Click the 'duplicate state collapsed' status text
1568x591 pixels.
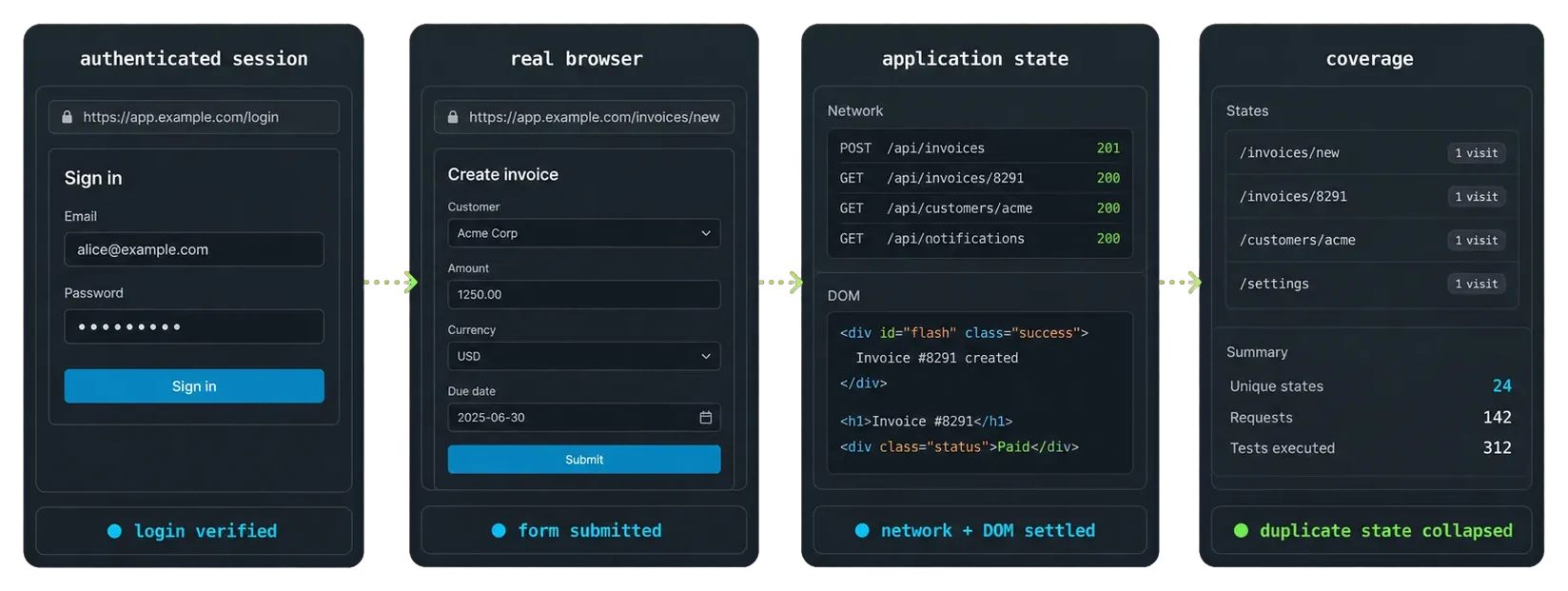coord(1386,531)
